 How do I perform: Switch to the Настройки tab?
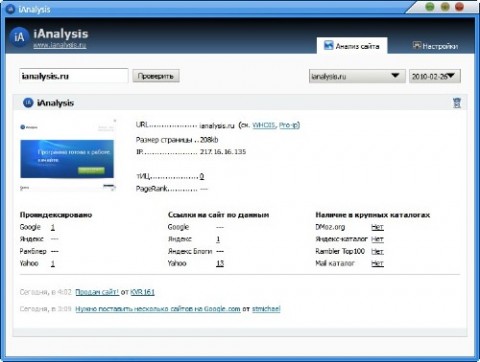click(x=435, y=46)
